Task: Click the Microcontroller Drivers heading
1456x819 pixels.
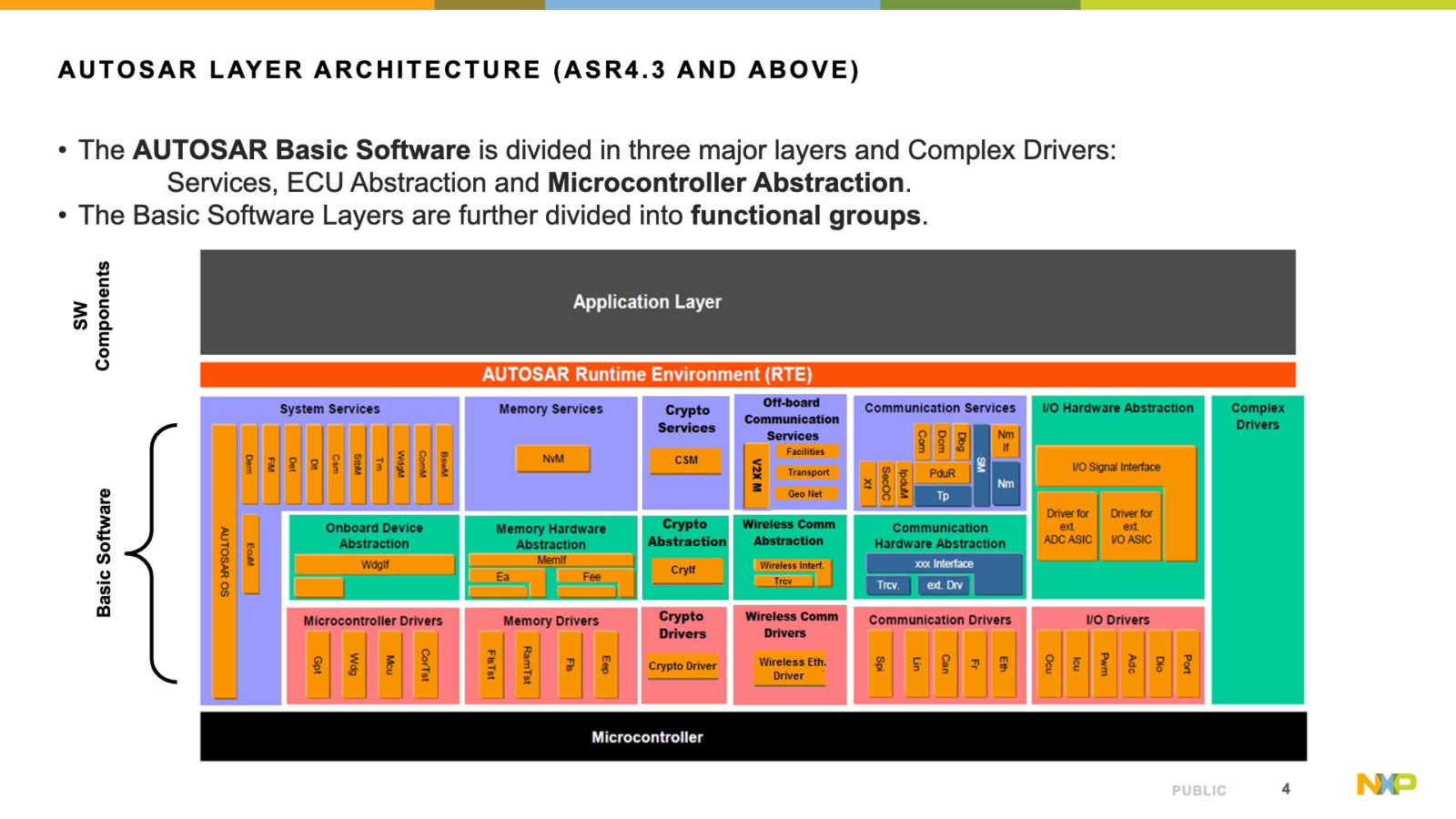Action: (373, 621)
